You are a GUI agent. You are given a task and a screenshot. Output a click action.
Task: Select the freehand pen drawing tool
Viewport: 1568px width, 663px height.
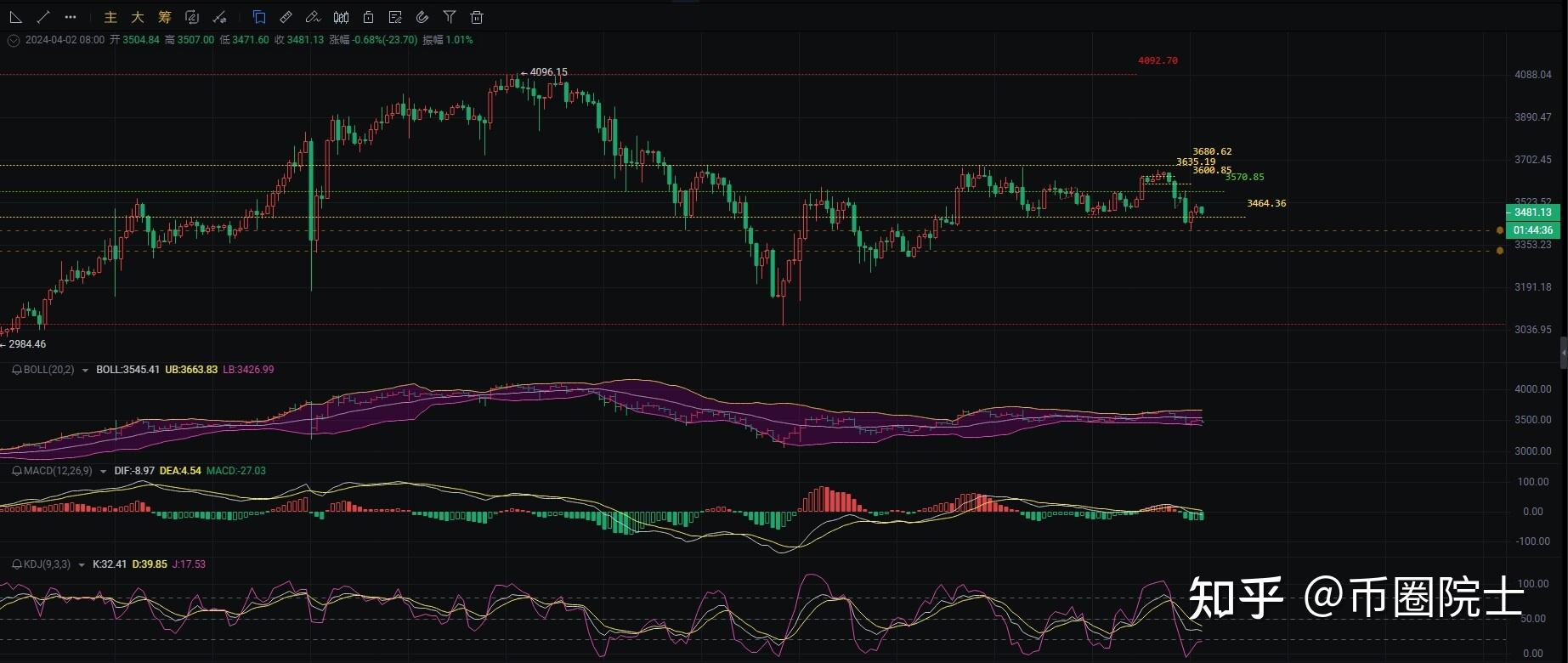314,17
